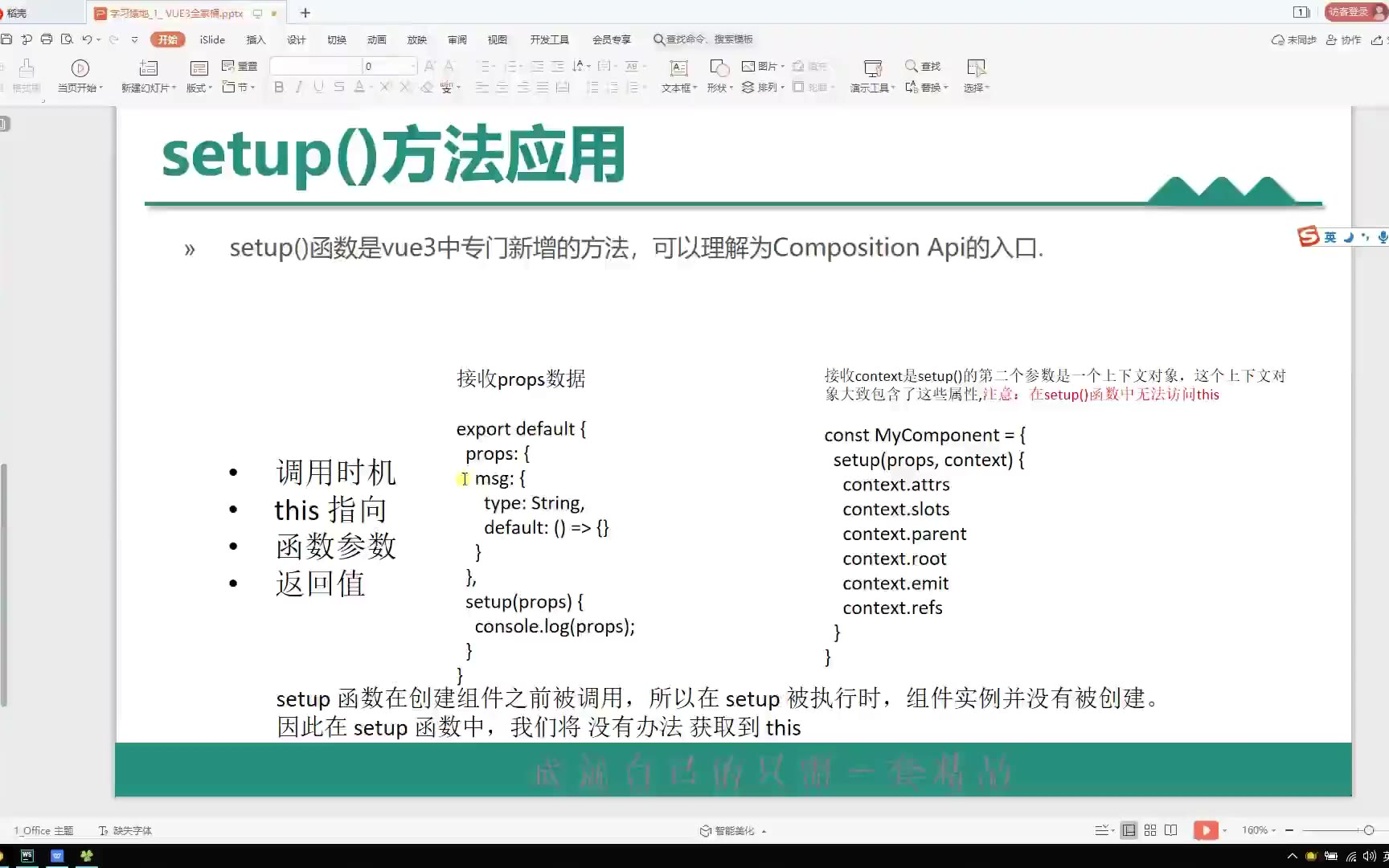Click the print icon in quick access toolbar

[x=47, y=39]
